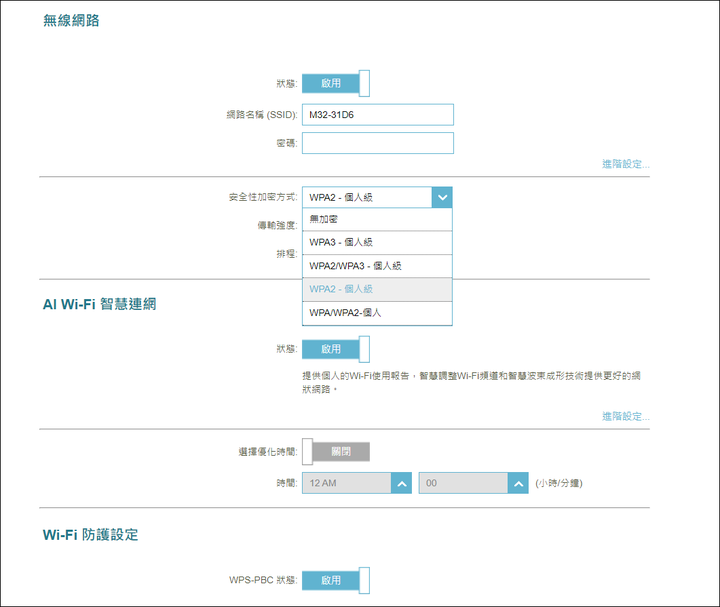Click the empty 密碼 password field
720x607 pixels.
coord(377,143)
